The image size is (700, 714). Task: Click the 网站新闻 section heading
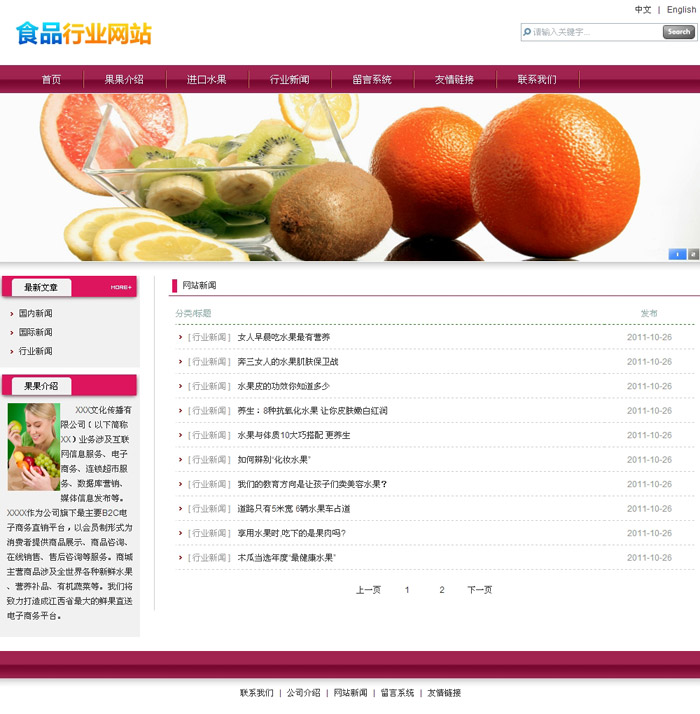[199, 286]
